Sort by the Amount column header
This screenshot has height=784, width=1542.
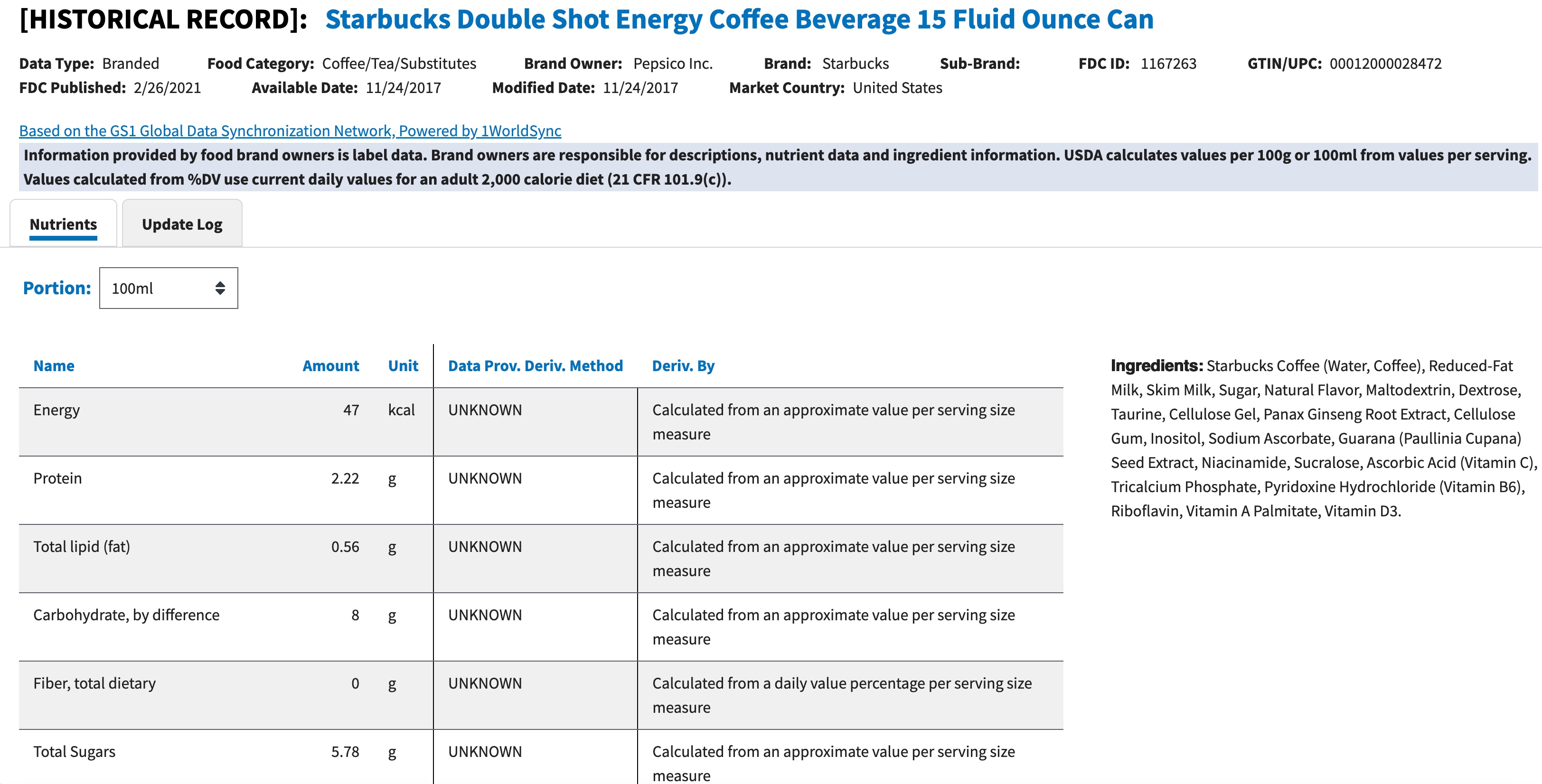[x=330, y=366]
